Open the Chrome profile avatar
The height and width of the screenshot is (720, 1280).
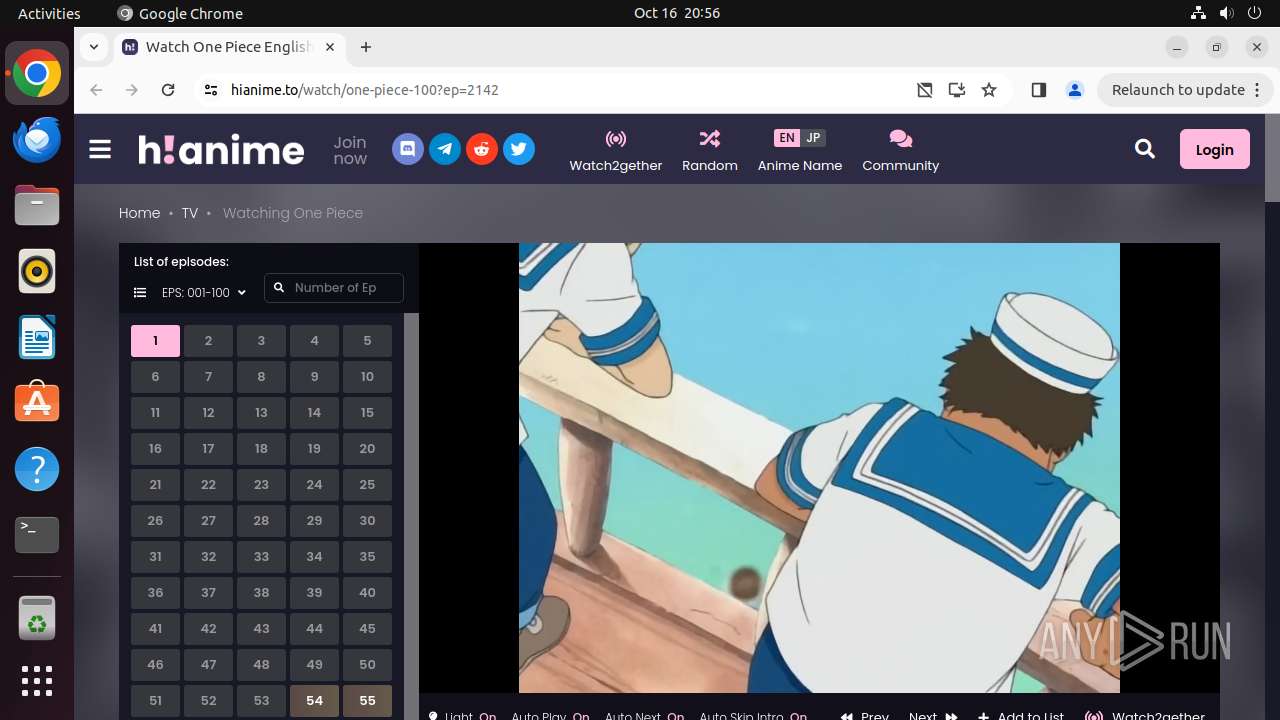coord(1075,90)
